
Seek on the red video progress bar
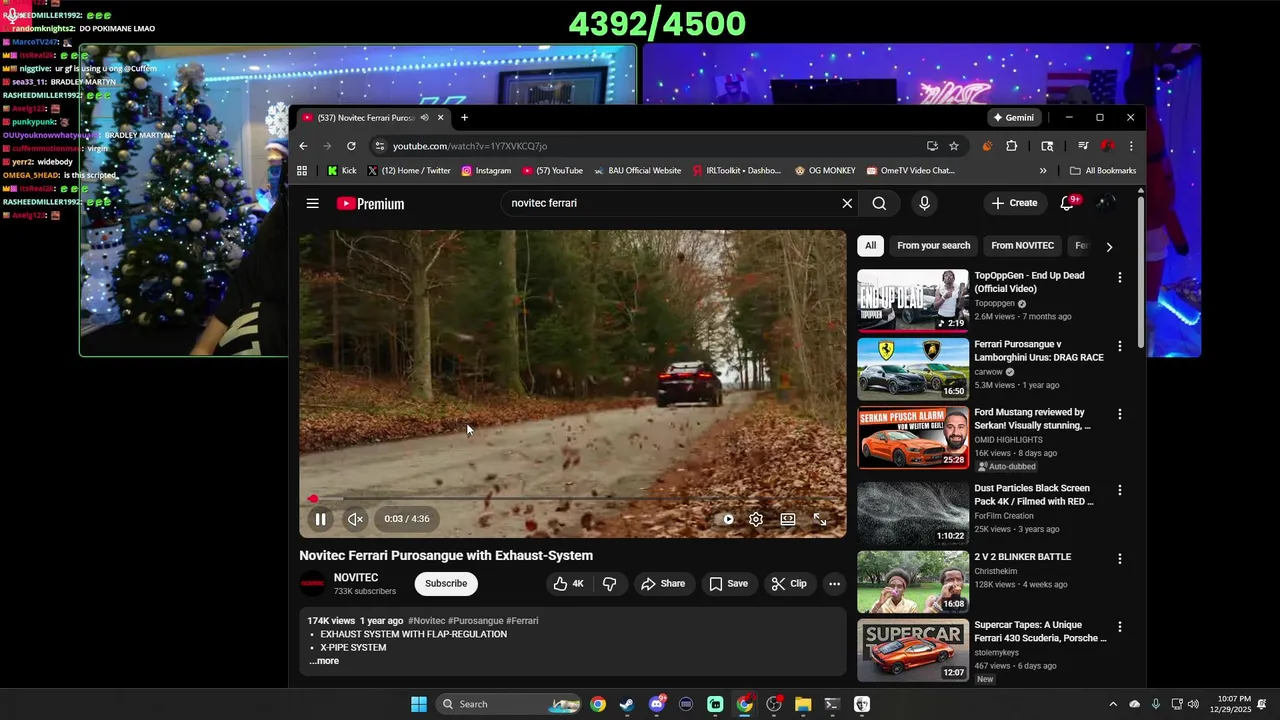pyautogui.click(x=573, y=498)
